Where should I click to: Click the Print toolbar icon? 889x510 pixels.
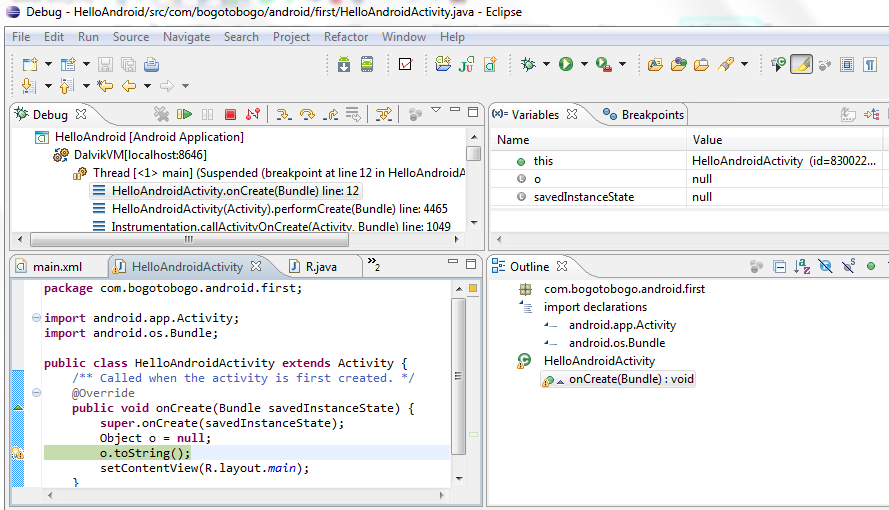coord(151,64)
